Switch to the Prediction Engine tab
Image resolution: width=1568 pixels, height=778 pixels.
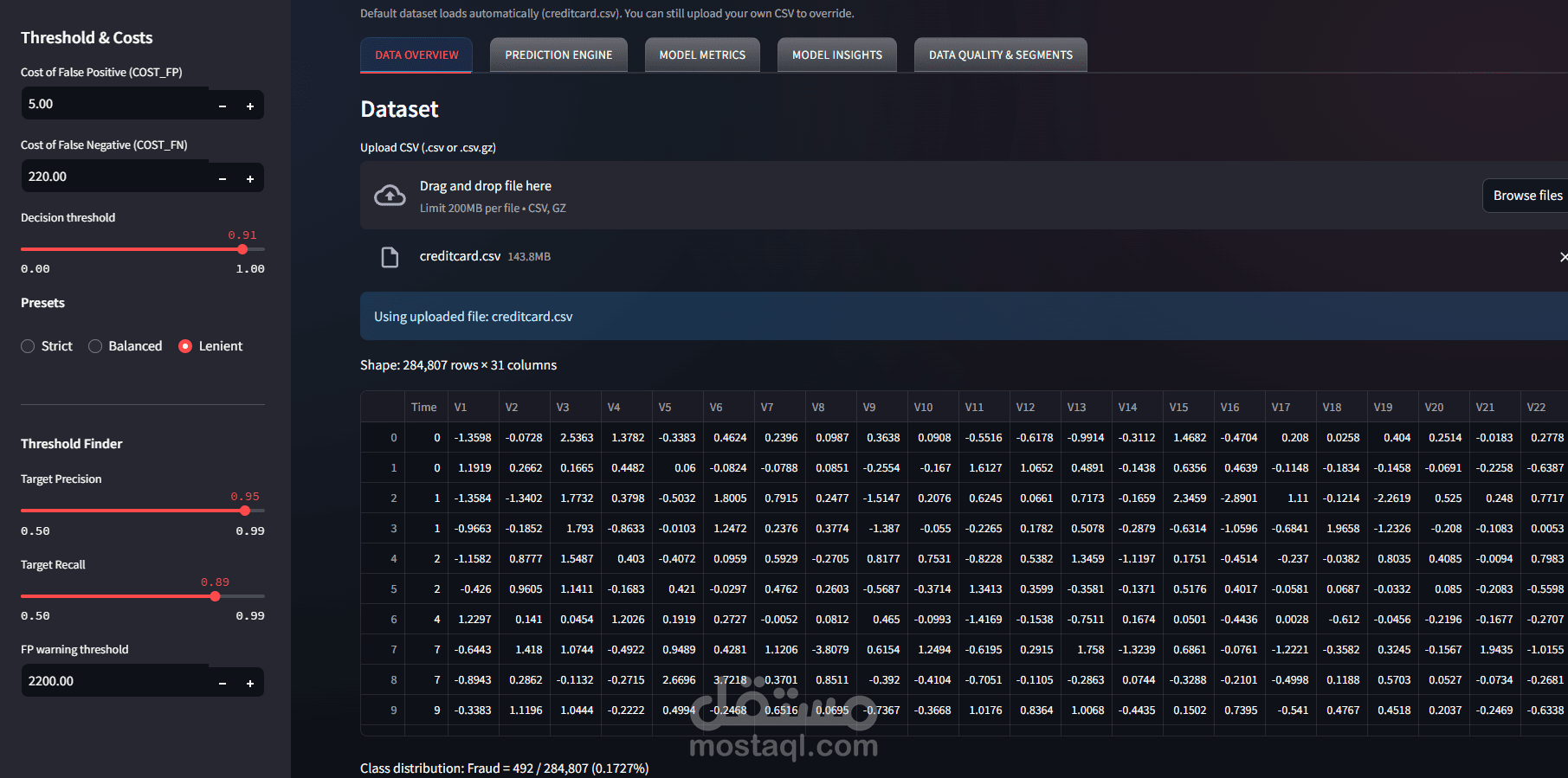point(558,55)
